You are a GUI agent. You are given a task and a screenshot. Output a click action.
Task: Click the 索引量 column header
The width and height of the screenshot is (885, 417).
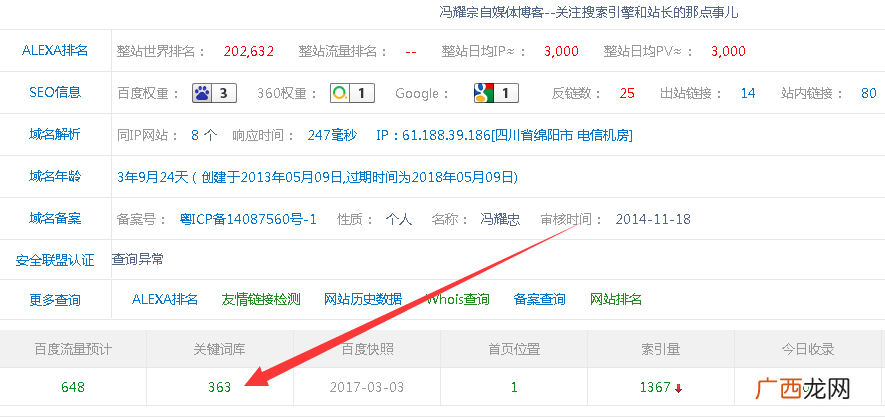(661, 349)
